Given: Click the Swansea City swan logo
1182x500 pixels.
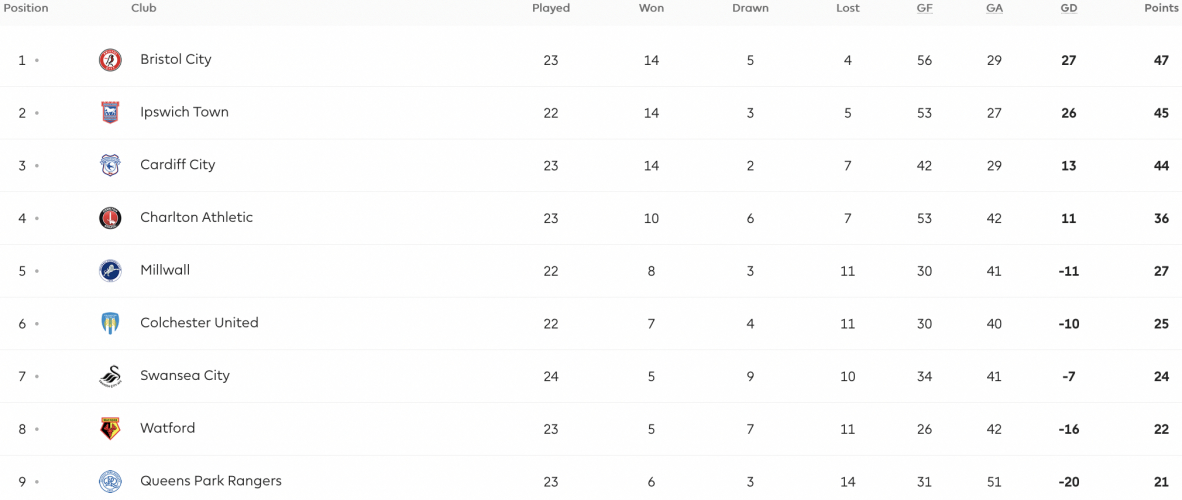Looking at the screenshot, I should (x=110, y=376).
